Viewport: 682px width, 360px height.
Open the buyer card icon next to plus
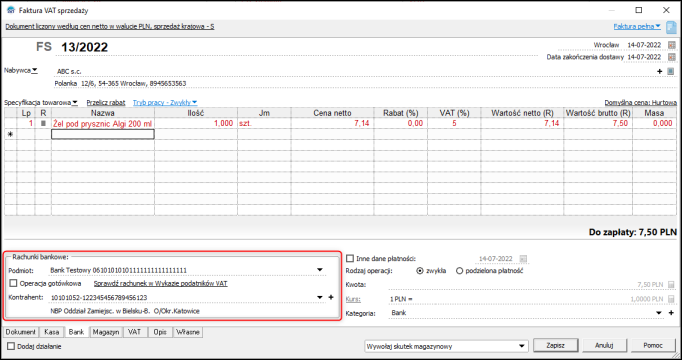(670, 71)
